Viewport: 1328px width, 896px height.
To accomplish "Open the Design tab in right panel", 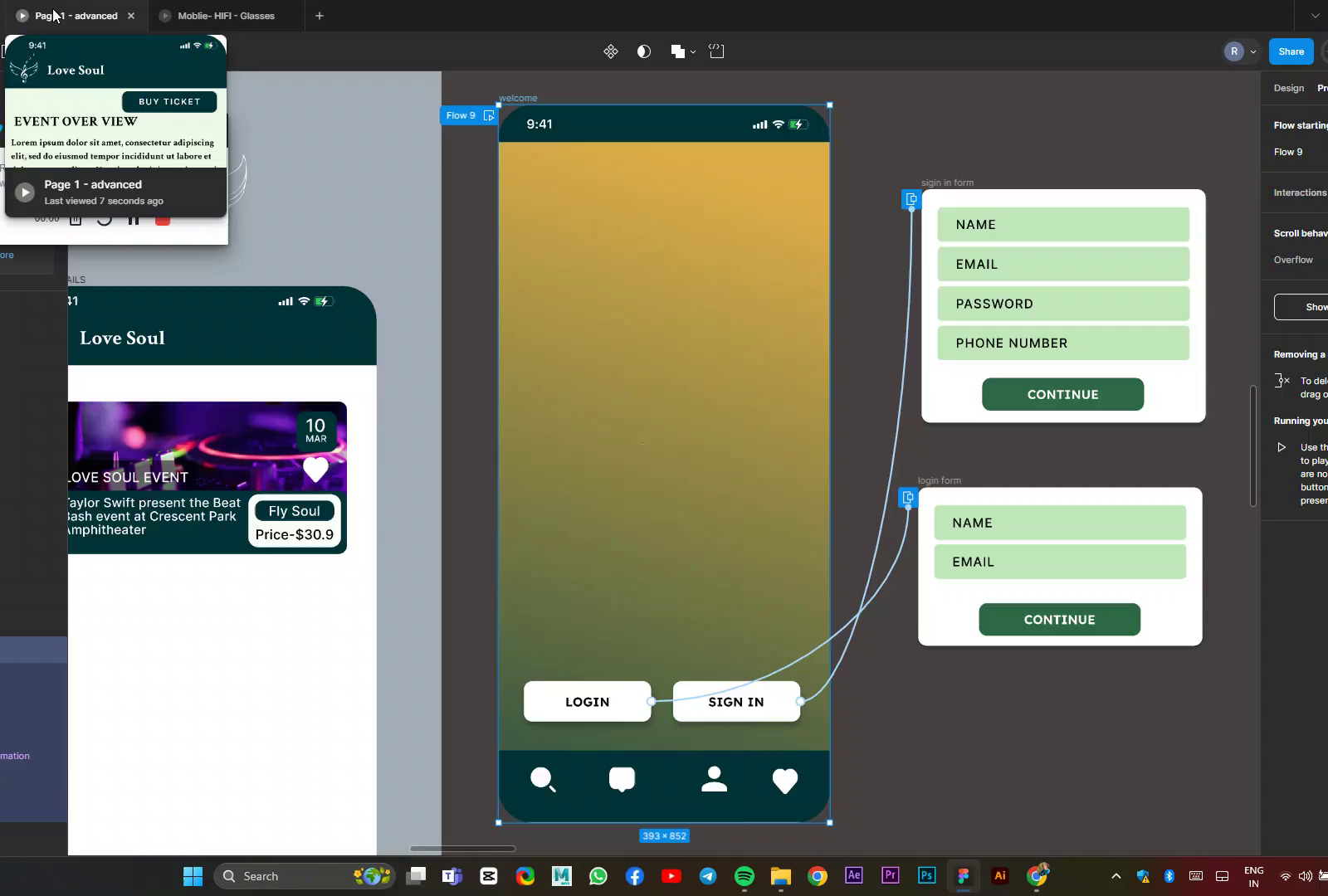I will pyautogui.click(x=1288, y=88).
